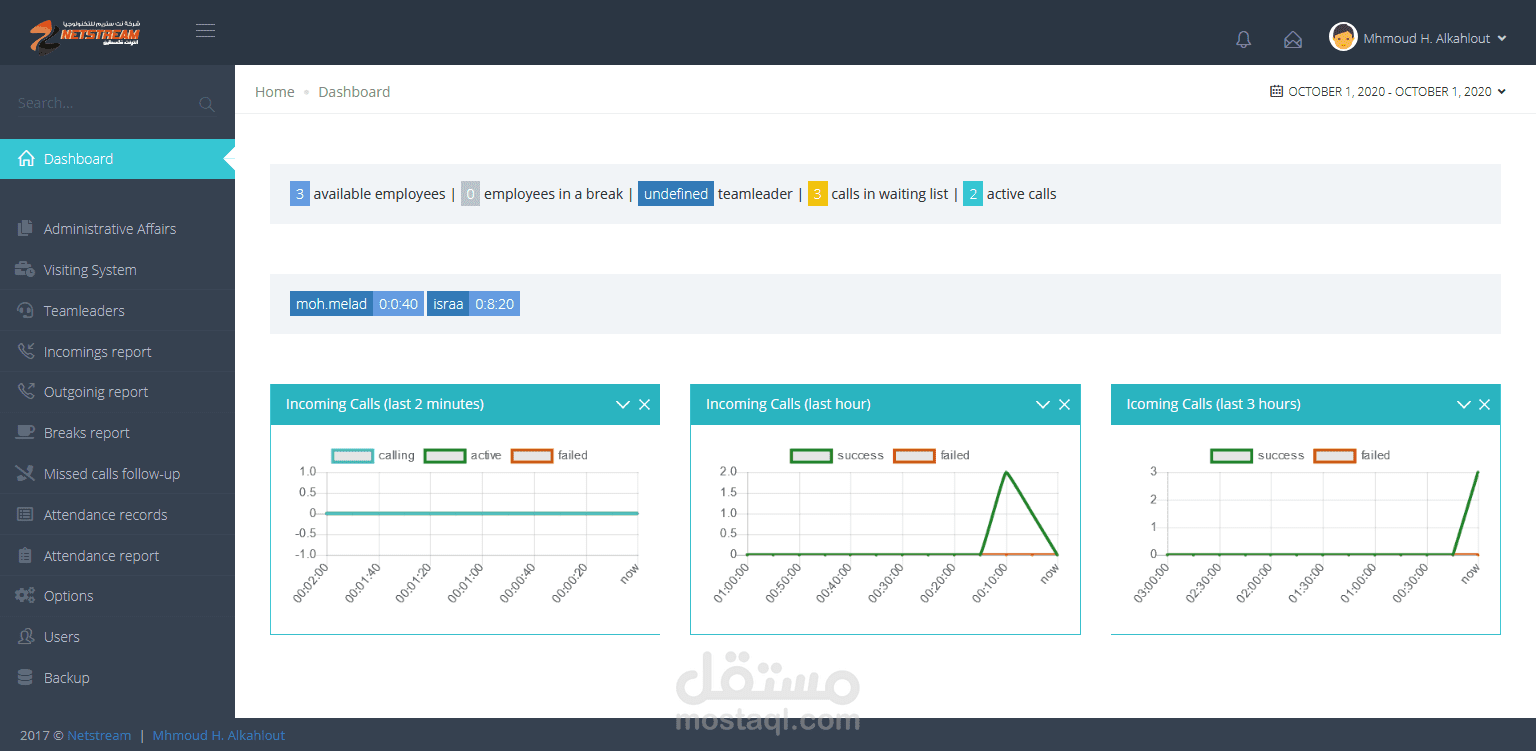Click the Dashboard home icon in sidebar
The width and height of the screenshot is (1536, 751).
(27, 159)
